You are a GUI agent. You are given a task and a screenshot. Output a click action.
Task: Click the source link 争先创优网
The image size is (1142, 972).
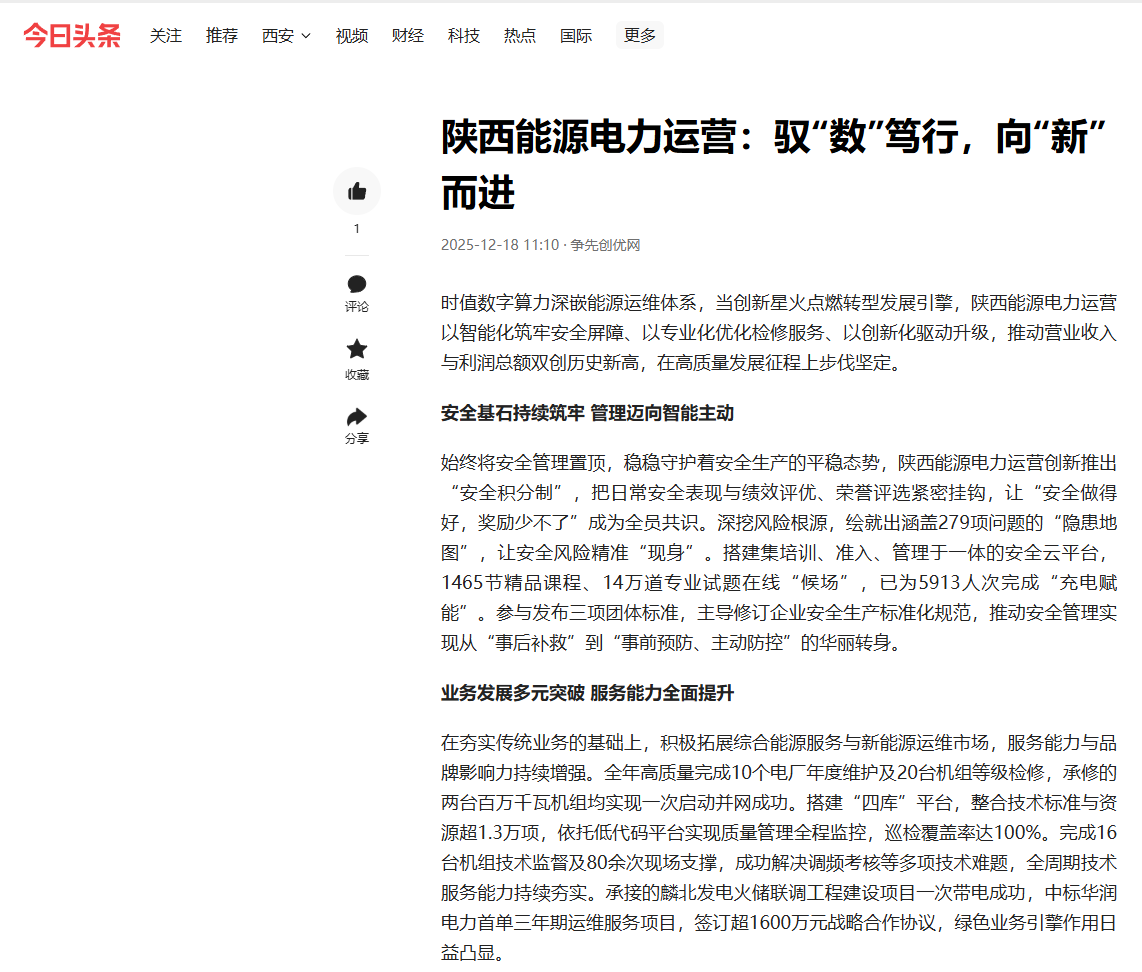point(605,245)
